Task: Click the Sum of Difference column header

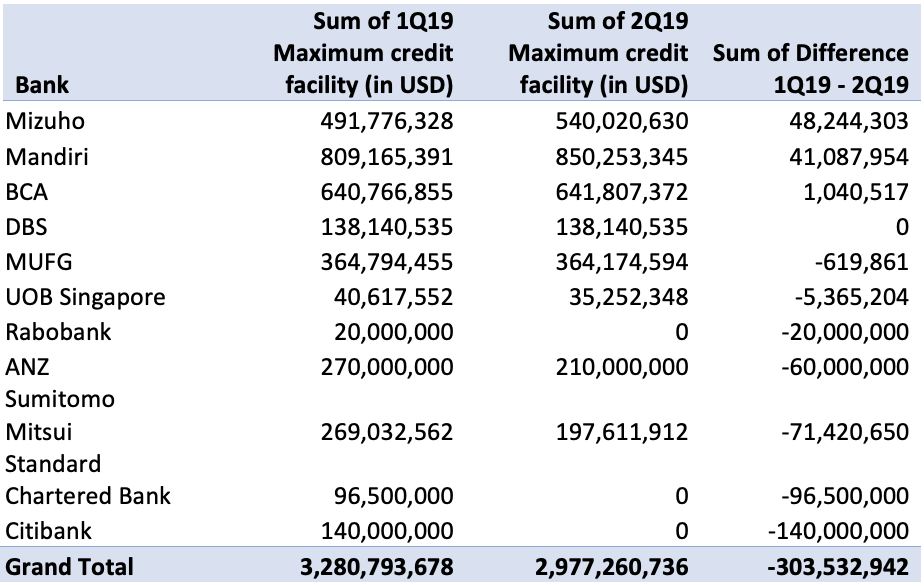Action: [x=810, y=69]
